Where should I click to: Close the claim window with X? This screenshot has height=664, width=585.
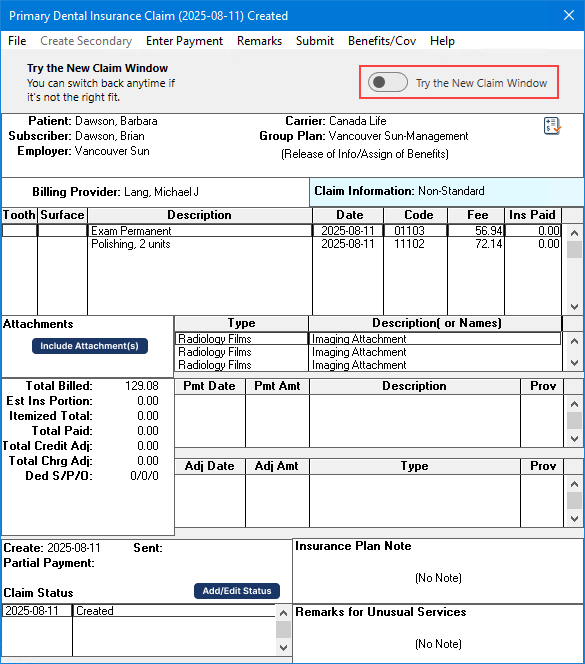569,16
